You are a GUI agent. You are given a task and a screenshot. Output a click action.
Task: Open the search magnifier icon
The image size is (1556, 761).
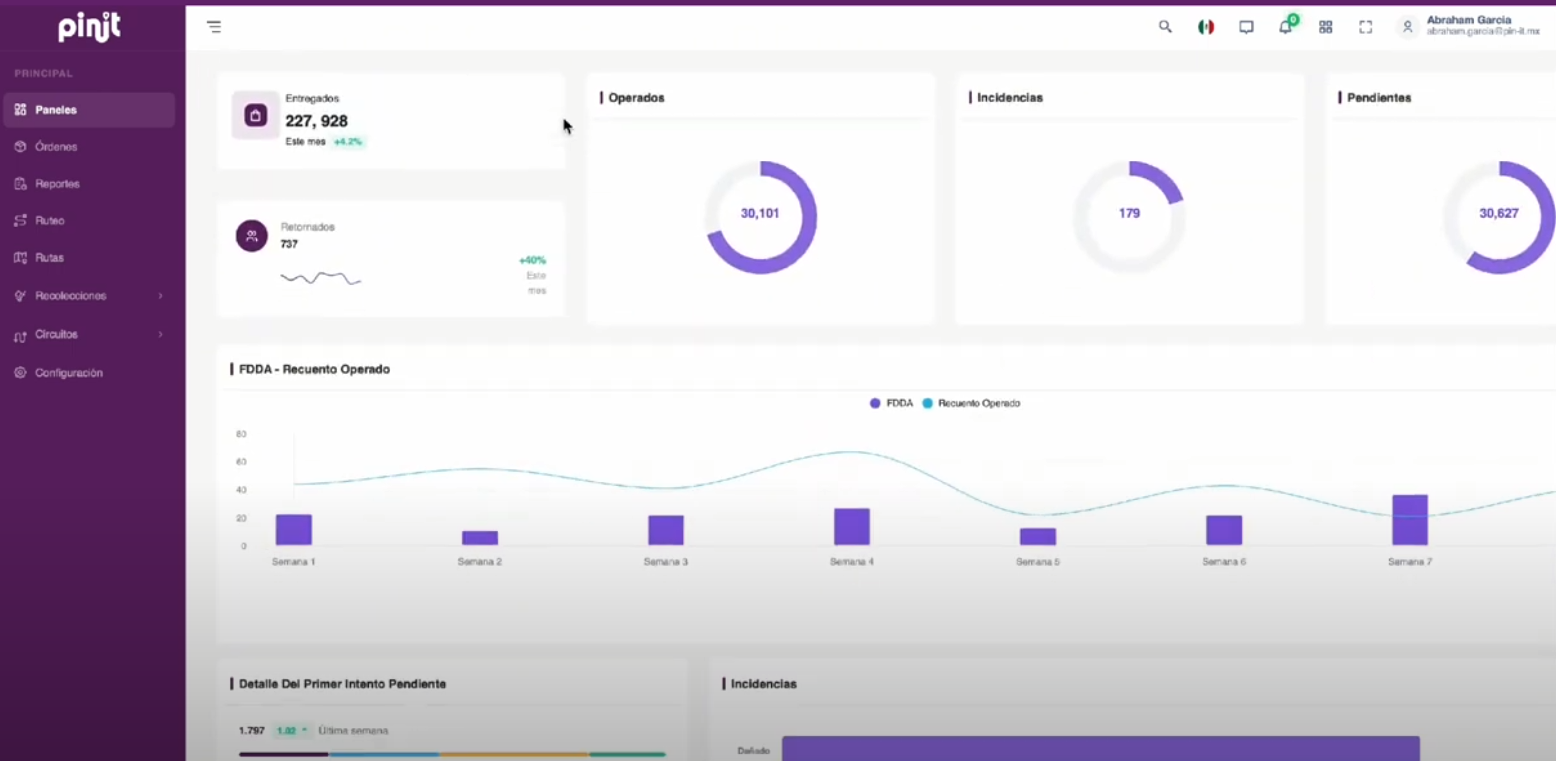1165,27
